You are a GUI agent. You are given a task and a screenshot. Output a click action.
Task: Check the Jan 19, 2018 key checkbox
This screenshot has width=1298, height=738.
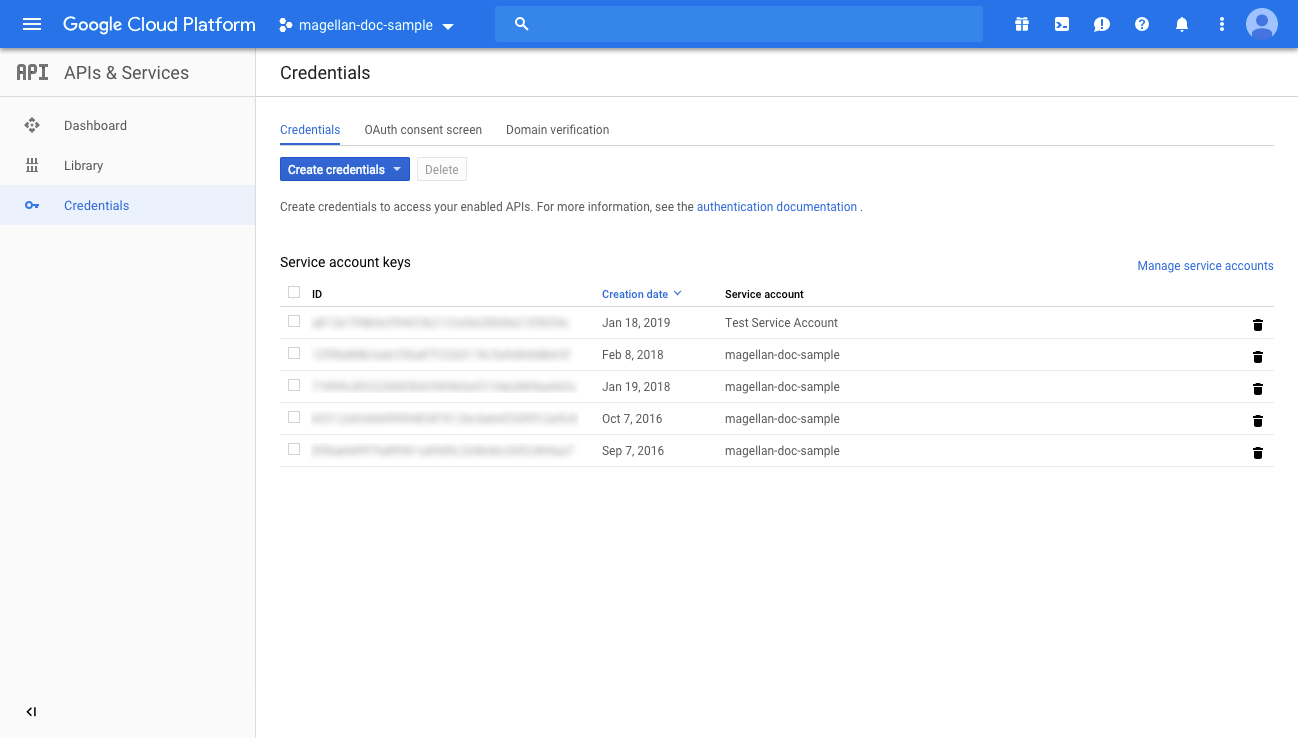(x=294, y=385)
